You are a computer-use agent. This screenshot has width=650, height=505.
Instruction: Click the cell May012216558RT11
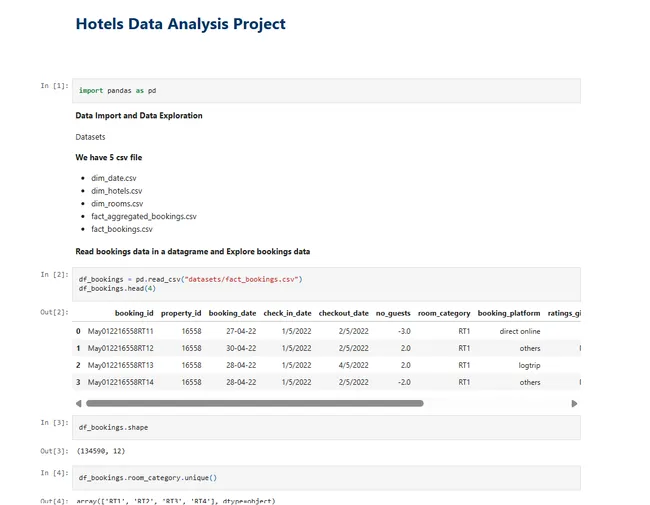point(120,331)
